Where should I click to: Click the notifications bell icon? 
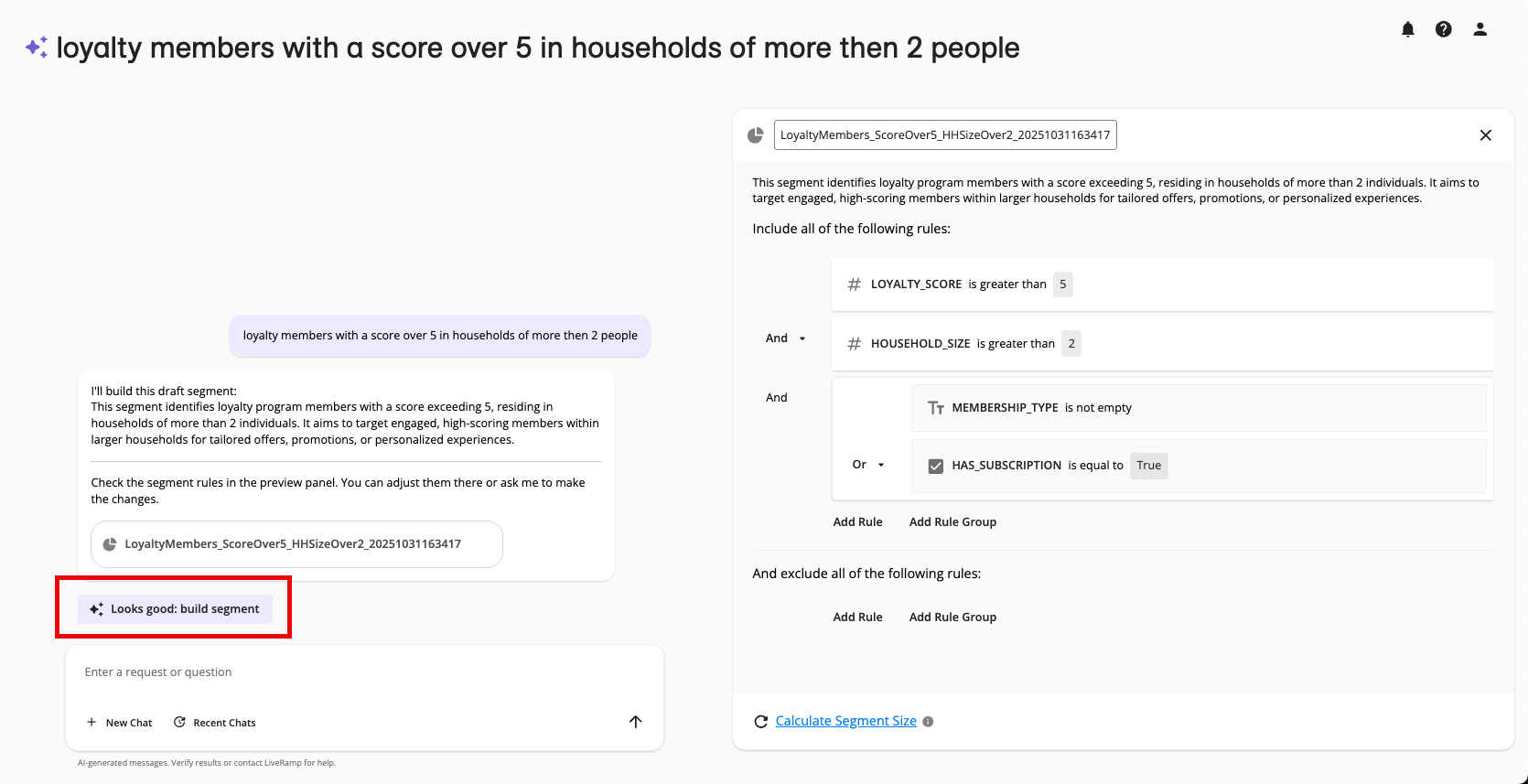(1408, 29)
